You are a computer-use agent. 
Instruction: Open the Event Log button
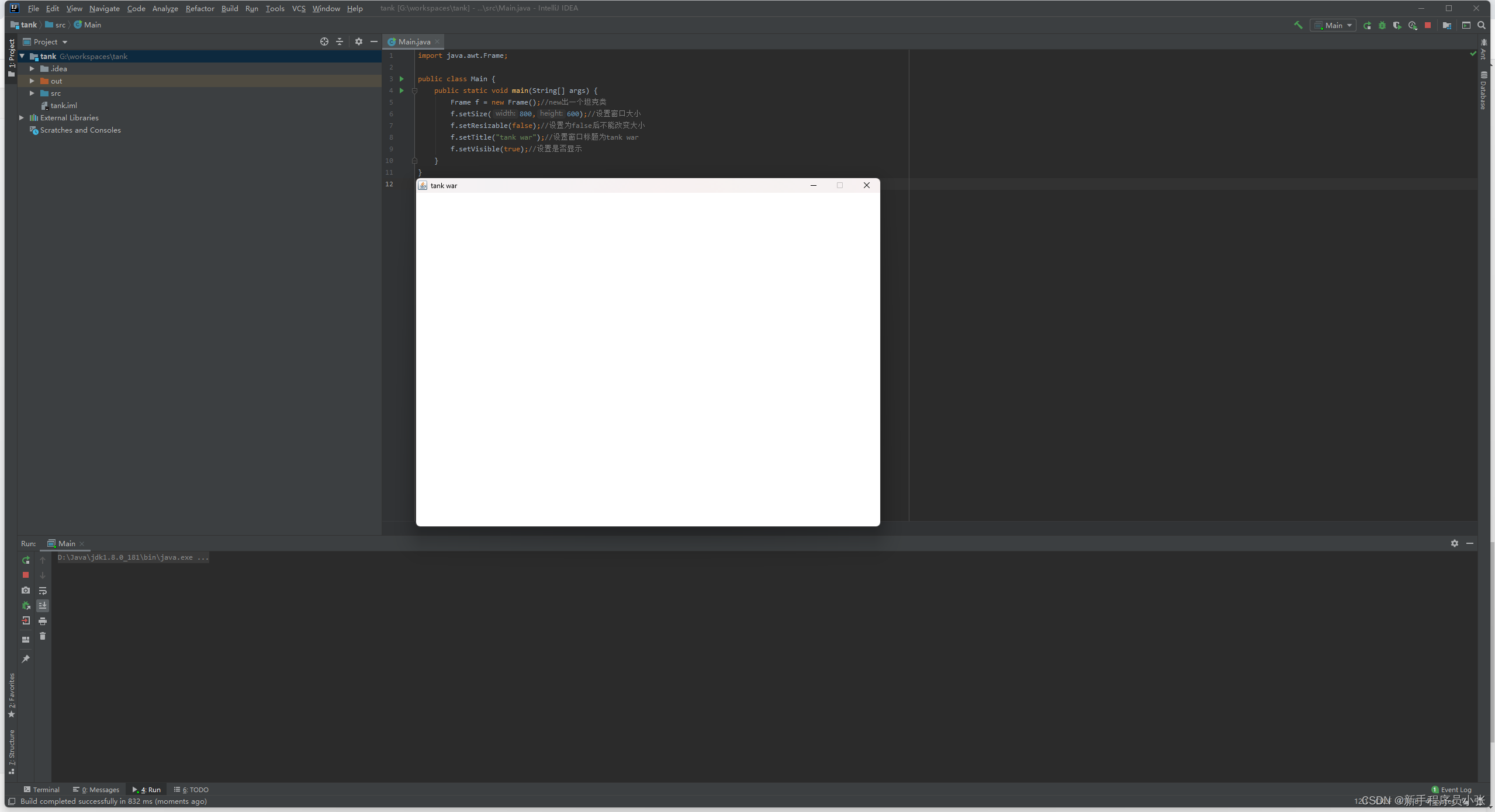[x=1452, y=789]
